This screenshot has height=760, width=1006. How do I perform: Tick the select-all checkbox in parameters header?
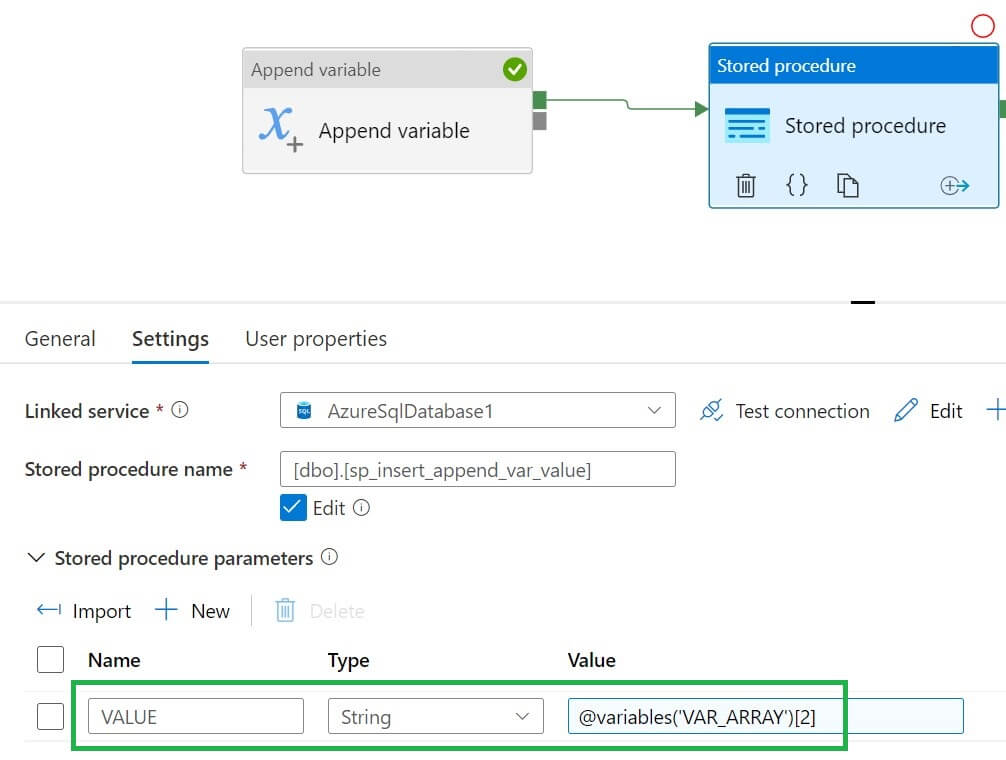(x=50, y=660)
